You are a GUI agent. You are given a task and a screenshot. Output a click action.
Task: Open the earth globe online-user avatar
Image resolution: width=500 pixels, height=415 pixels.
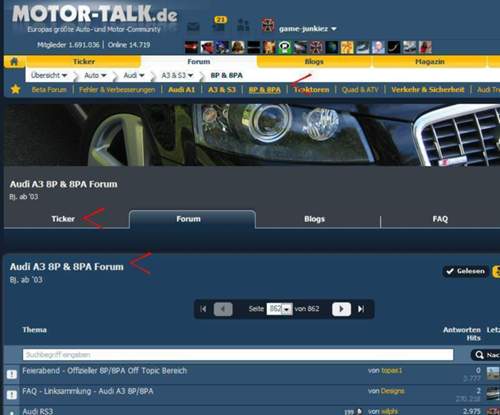[x=332, y=47]
